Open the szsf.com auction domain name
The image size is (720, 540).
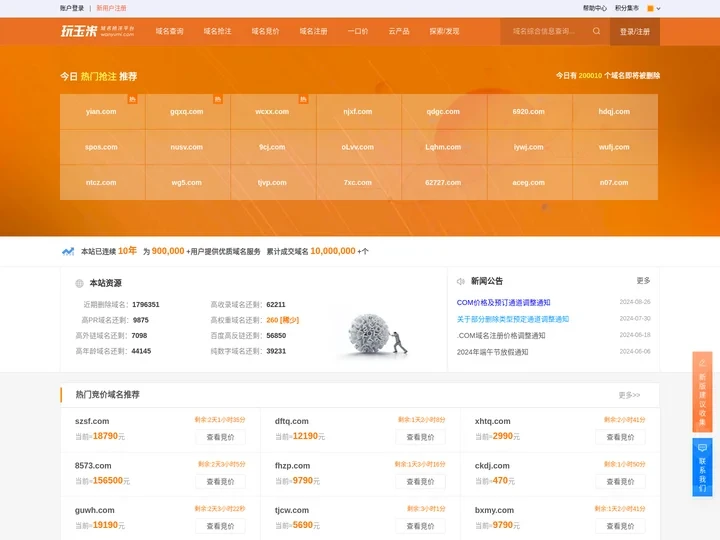92,421
